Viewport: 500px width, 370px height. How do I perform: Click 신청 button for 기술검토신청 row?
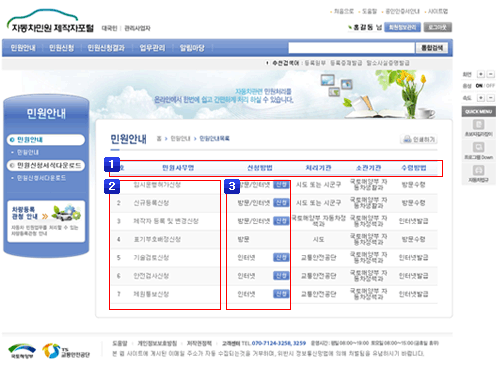281,257
